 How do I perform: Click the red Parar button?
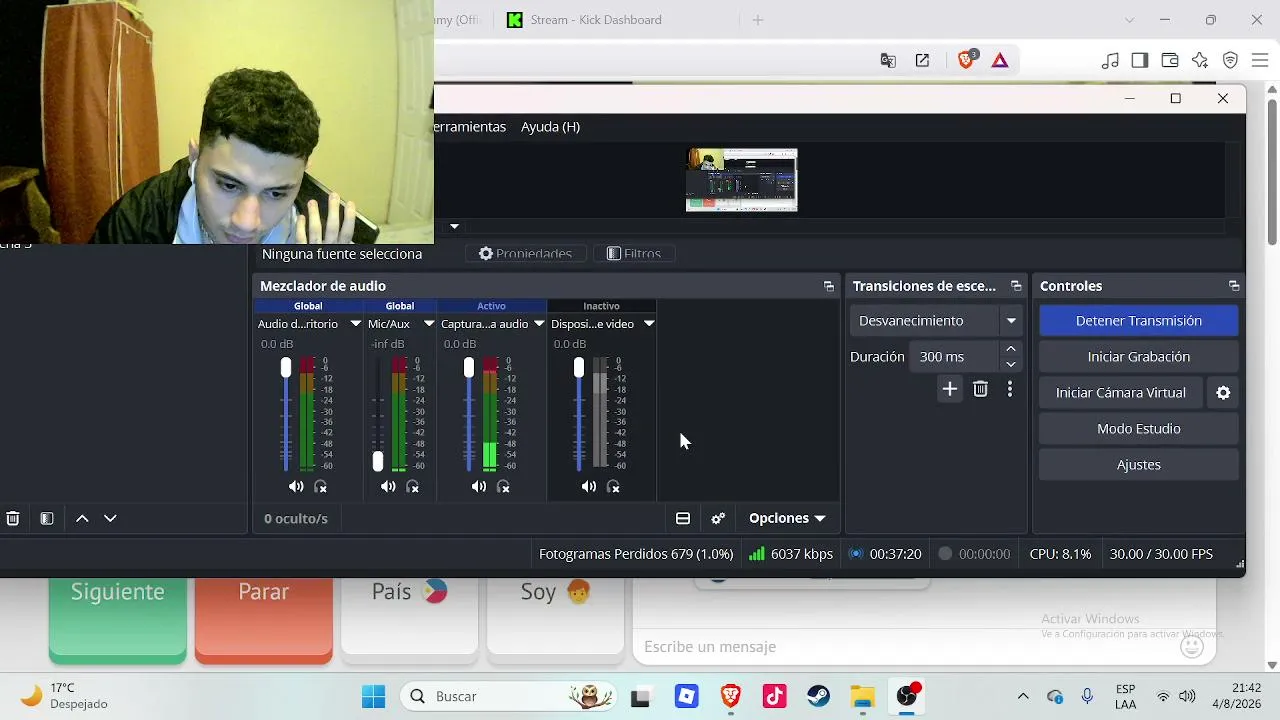tap(264, 619)
